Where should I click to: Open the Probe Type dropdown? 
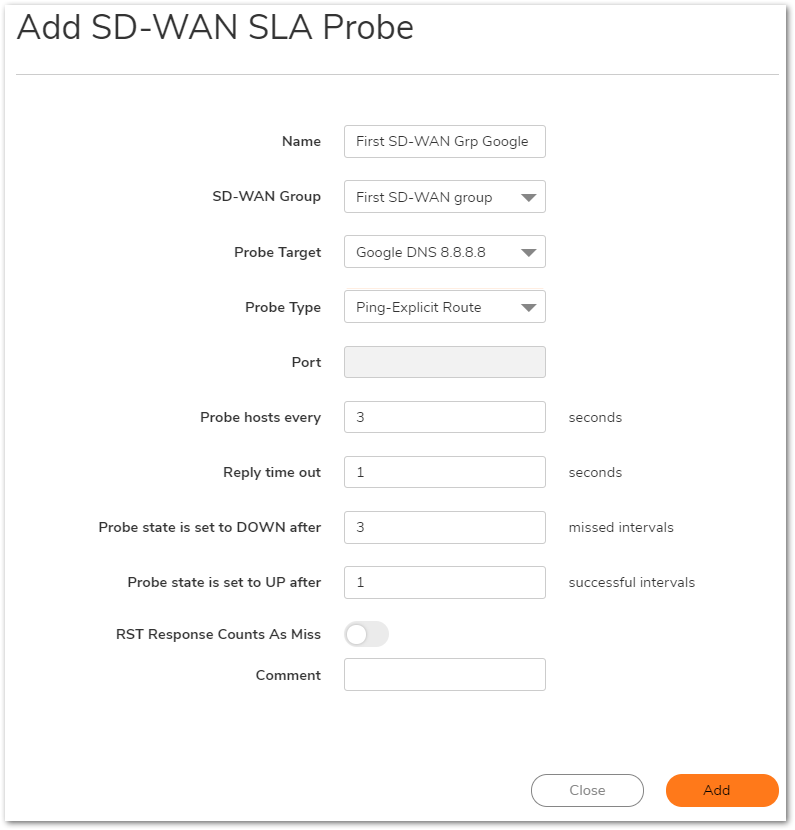(x=444, y=307)
